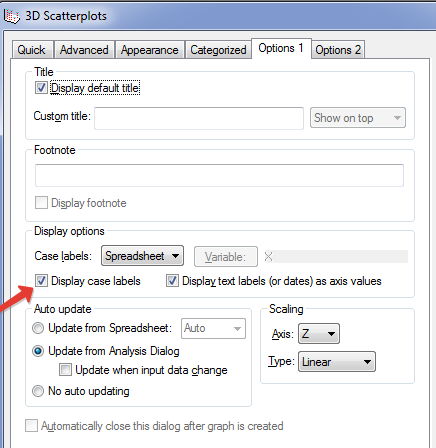436x448 pixels.
Task: Go to the Options 2 tab
Action: click(x=338, y=50)
